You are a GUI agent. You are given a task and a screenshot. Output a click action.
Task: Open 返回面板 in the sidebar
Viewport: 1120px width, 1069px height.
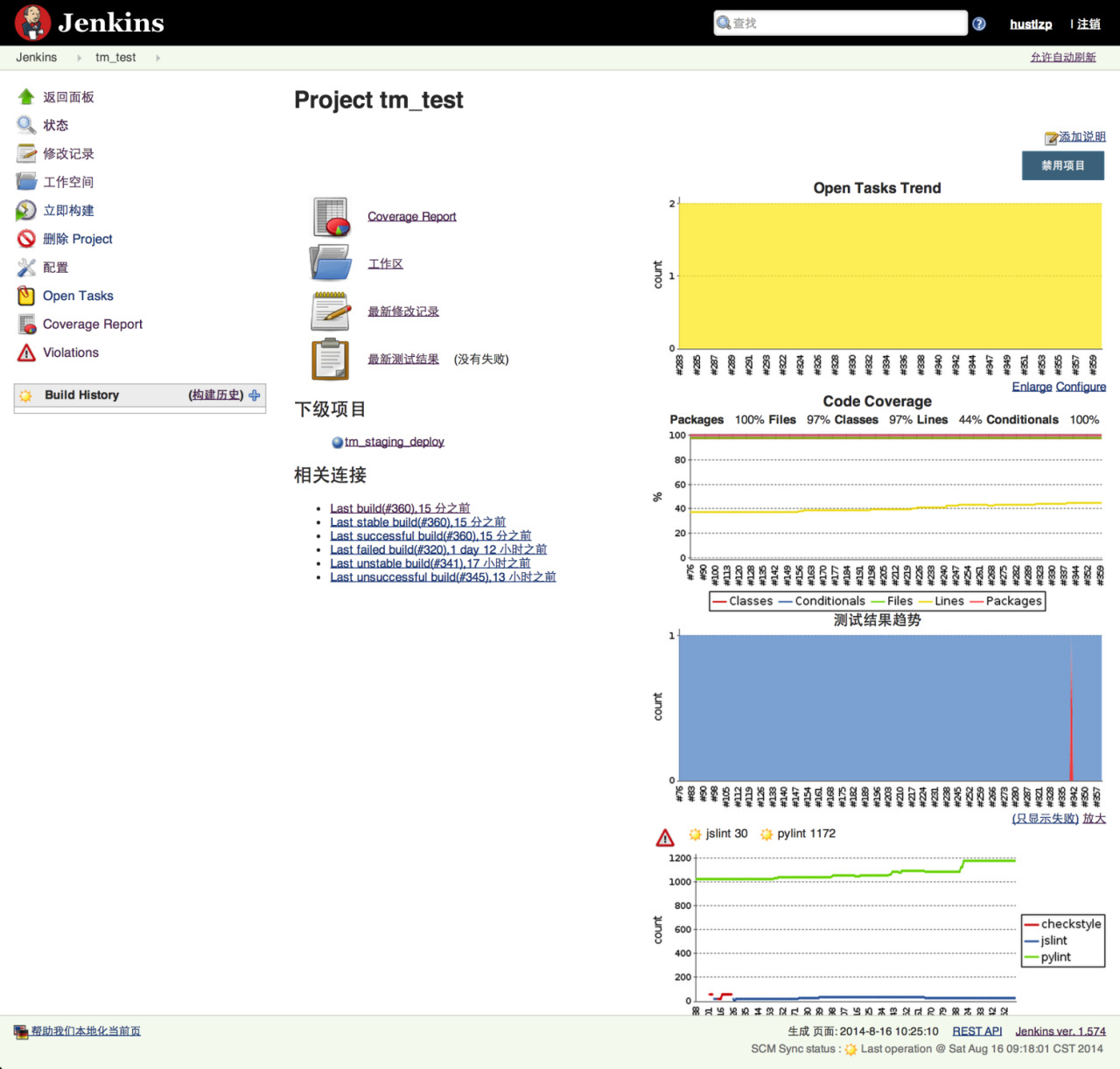point(68,97)
